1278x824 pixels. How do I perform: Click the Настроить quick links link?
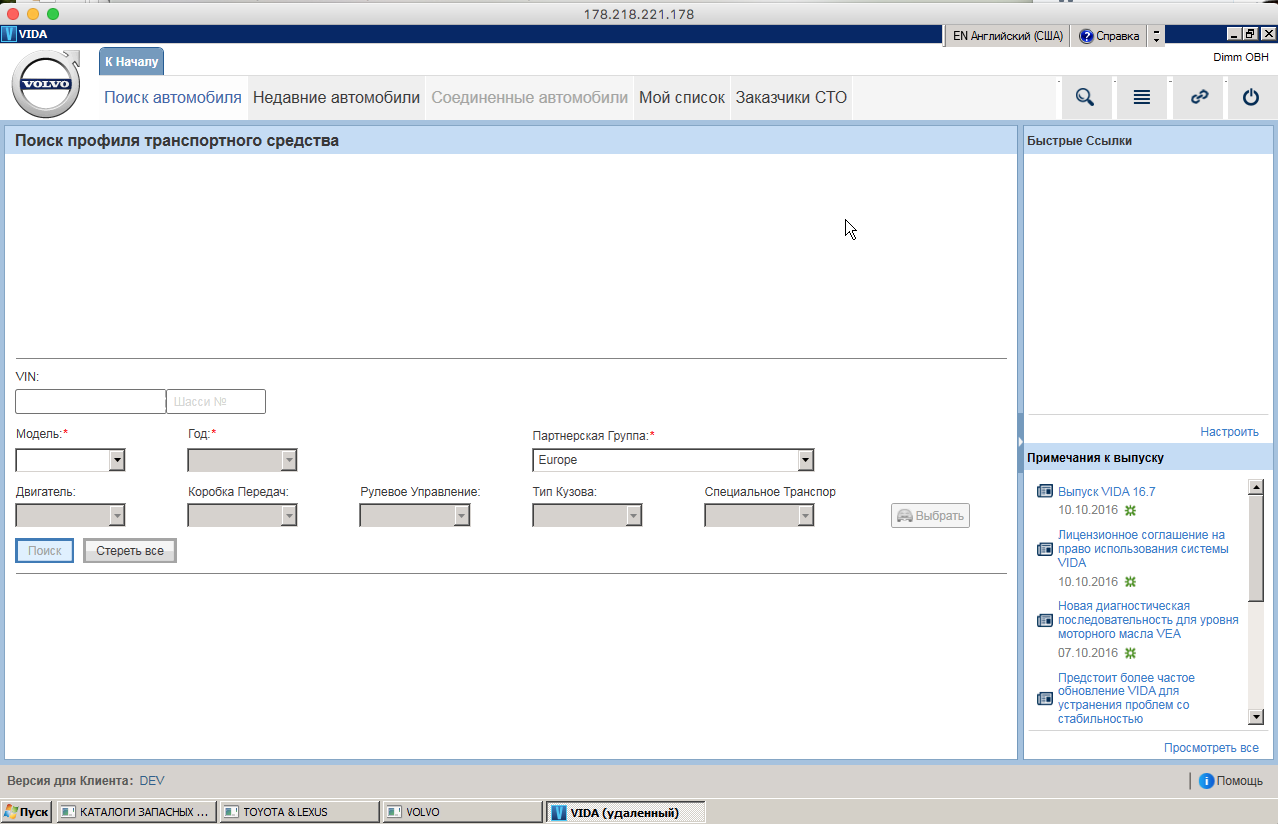1229,432
